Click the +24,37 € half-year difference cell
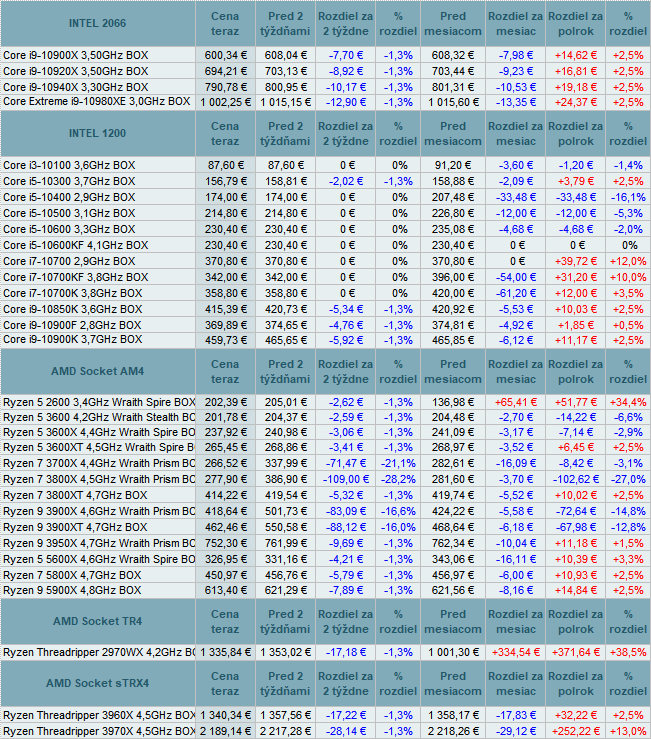The image size is (651, 739). (576, 102)
